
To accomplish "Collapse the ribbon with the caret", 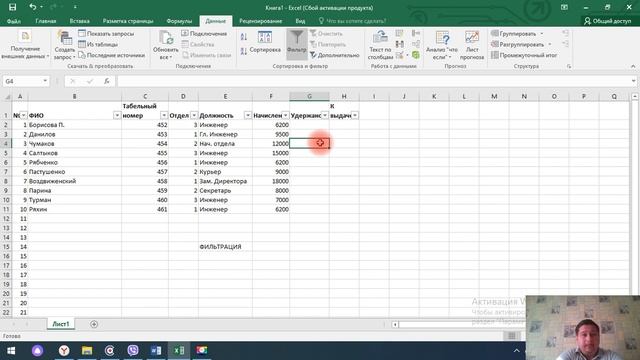I will click(x=633, y=66).
